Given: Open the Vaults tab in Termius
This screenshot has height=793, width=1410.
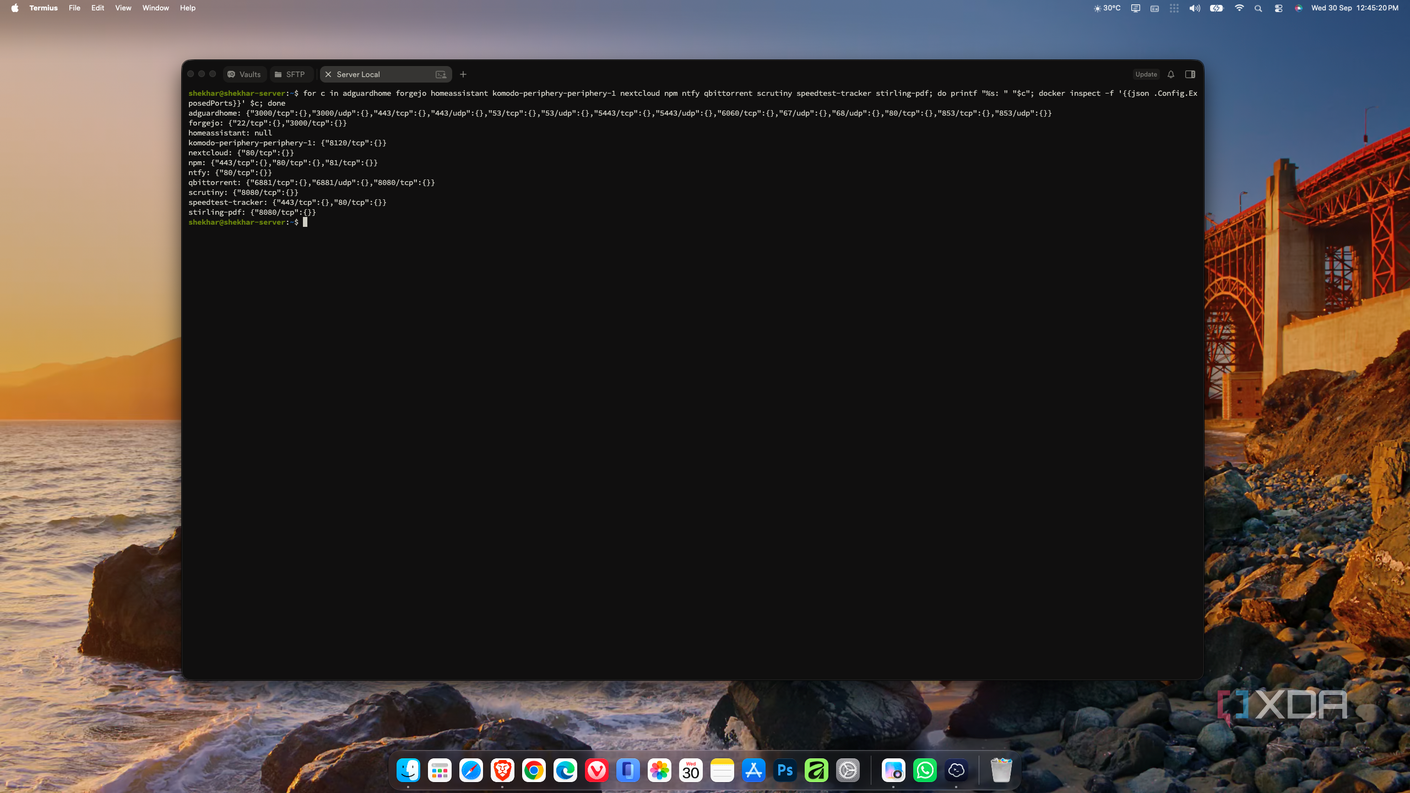Looking at the screenshot, I should click(x=244, y=74).
